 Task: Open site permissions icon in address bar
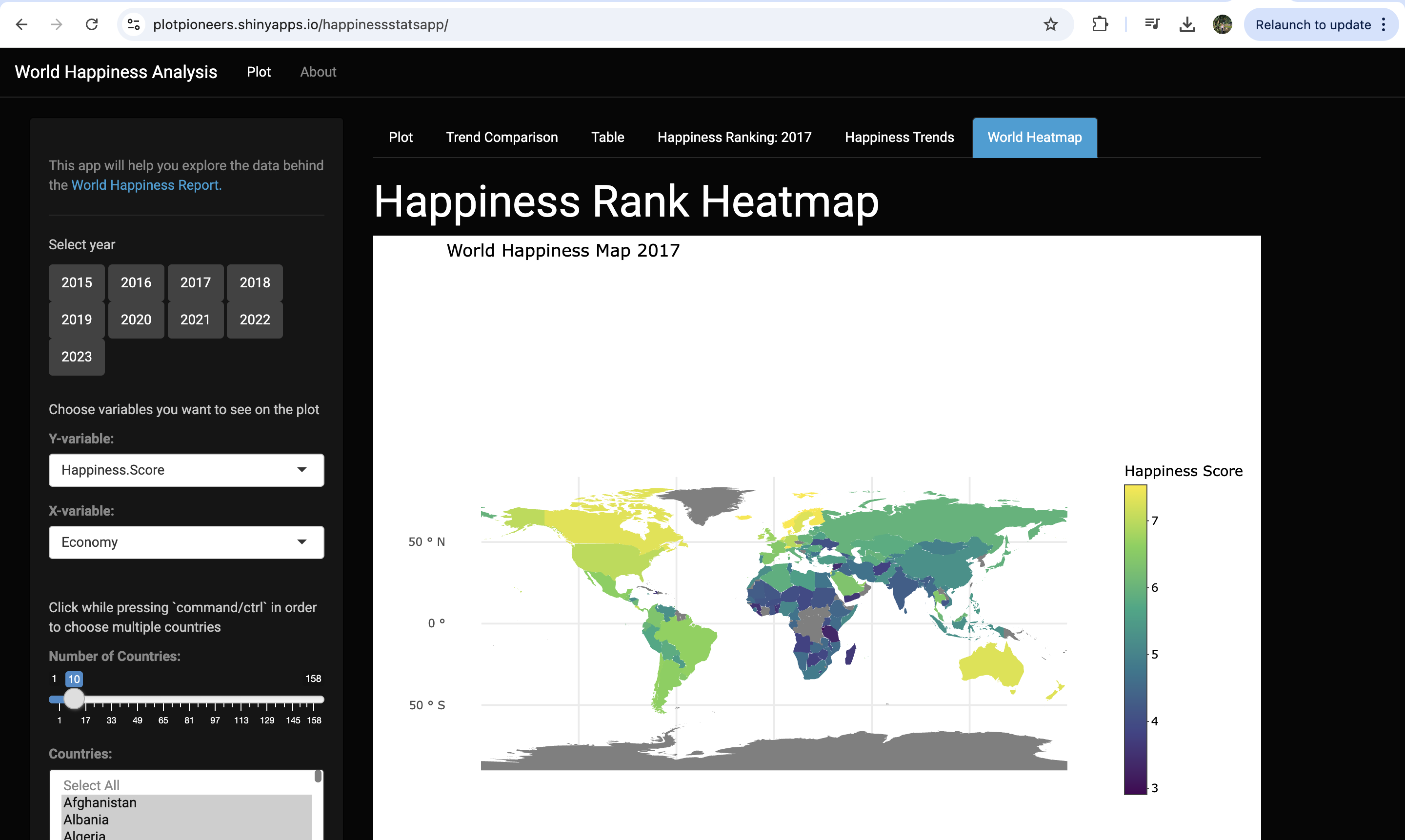click(x=134, y=24)
